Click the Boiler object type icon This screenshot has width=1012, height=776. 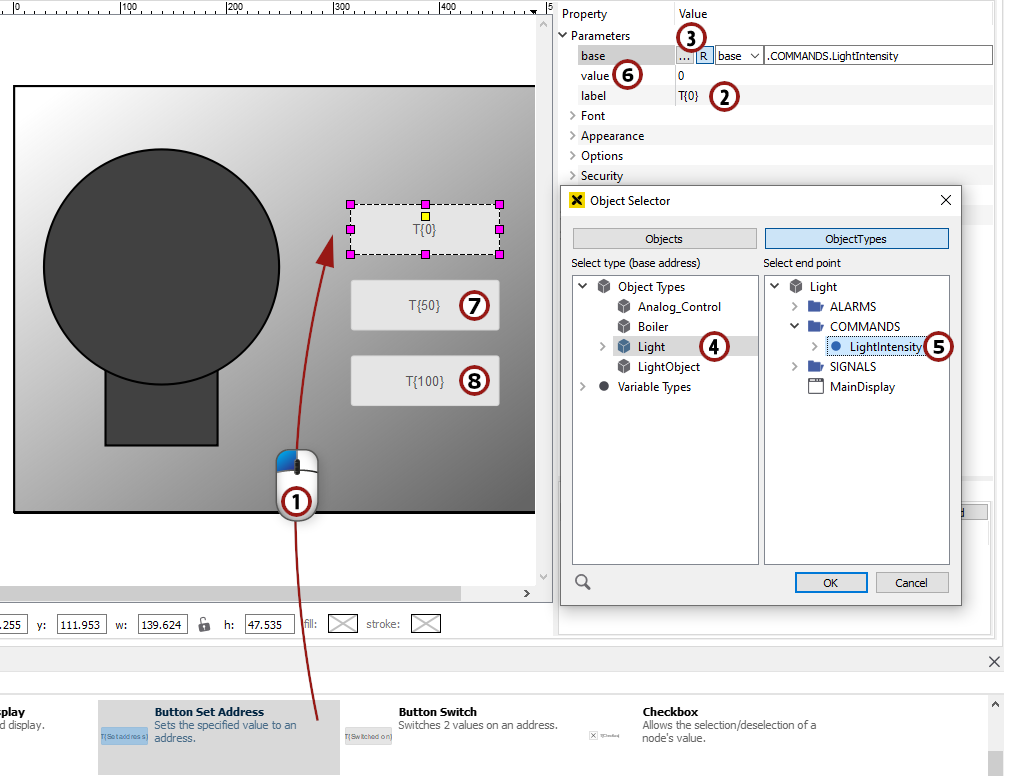tap(624, 326)
